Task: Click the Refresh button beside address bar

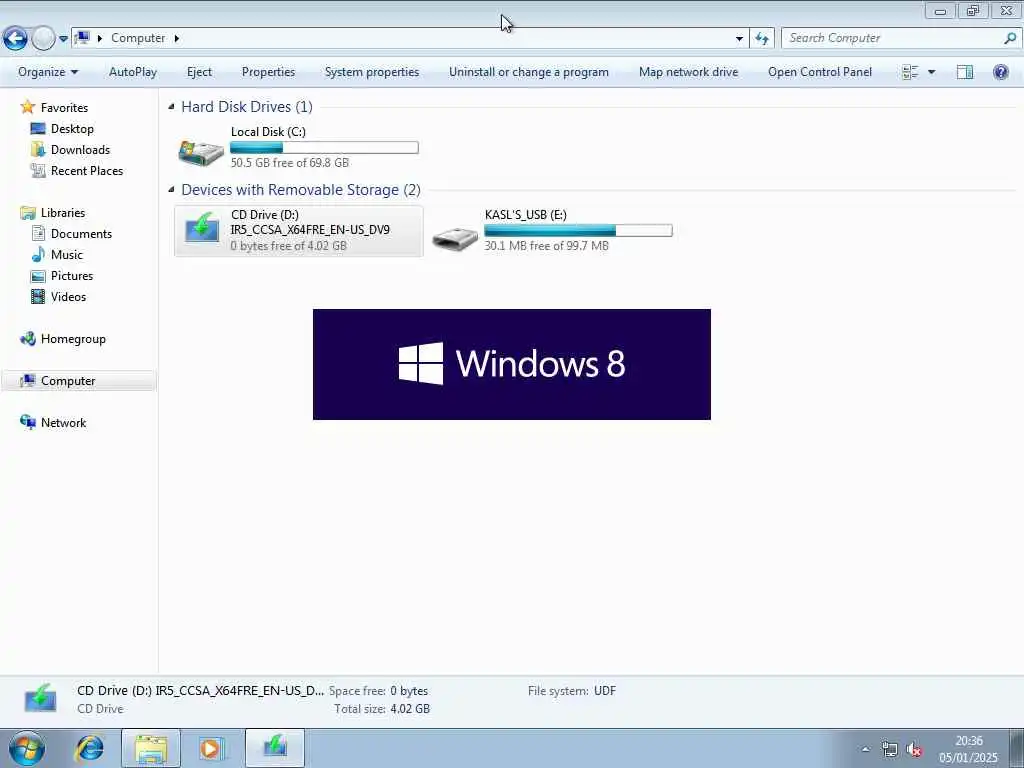Action: tap(761, 39)
